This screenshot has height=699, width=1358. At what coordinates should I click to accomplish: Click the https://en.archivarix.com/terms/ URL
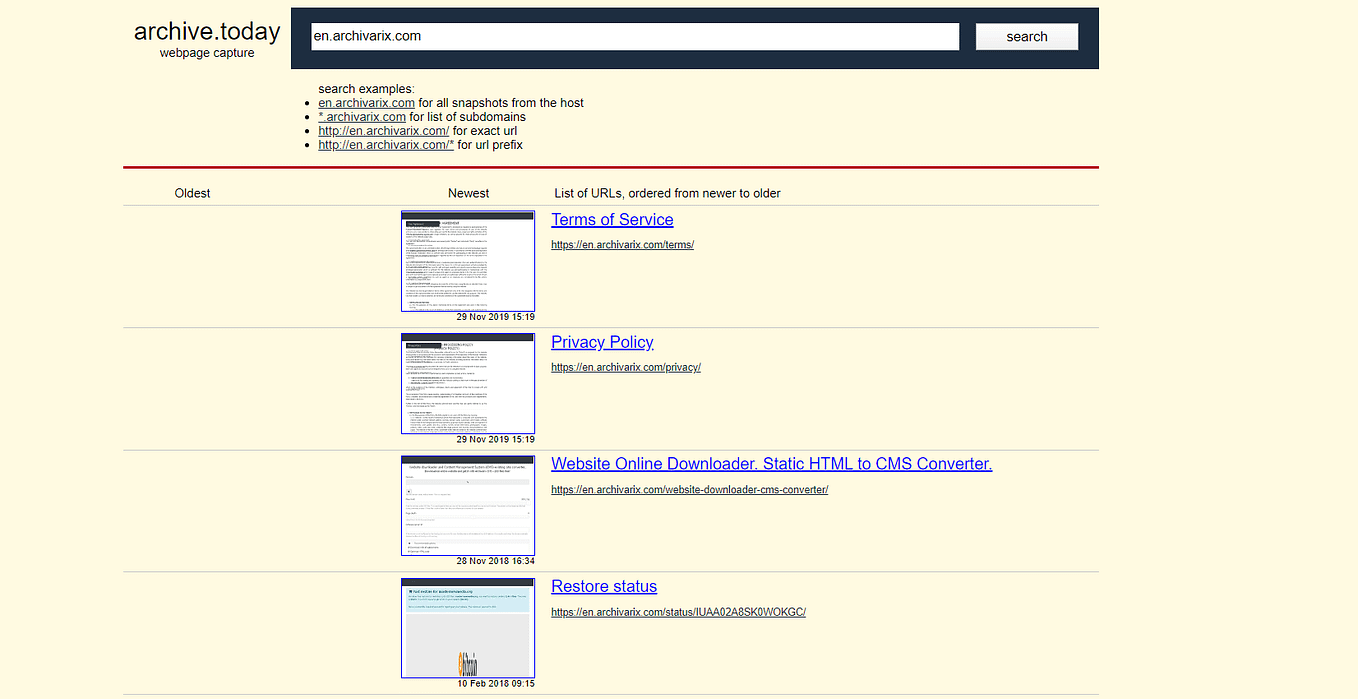tap(622, 245)
